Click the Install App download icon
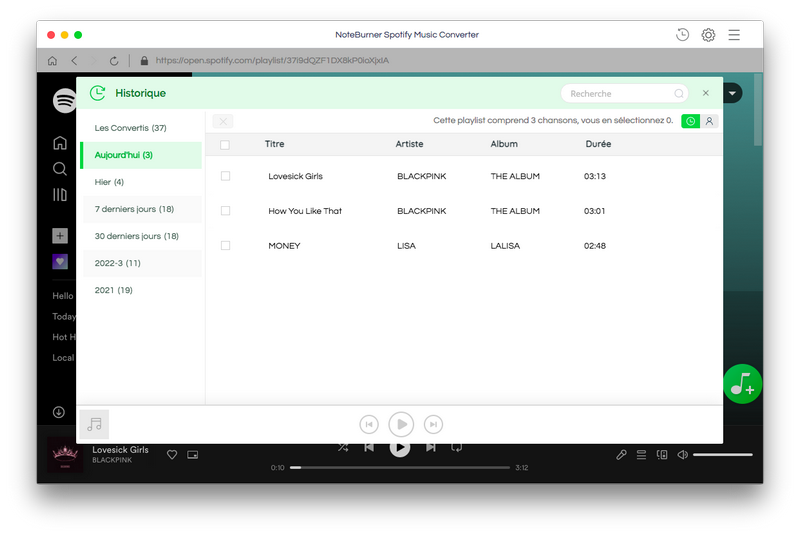Image resolution: width=800 pixels, height=536 pixels. (59, 412)
